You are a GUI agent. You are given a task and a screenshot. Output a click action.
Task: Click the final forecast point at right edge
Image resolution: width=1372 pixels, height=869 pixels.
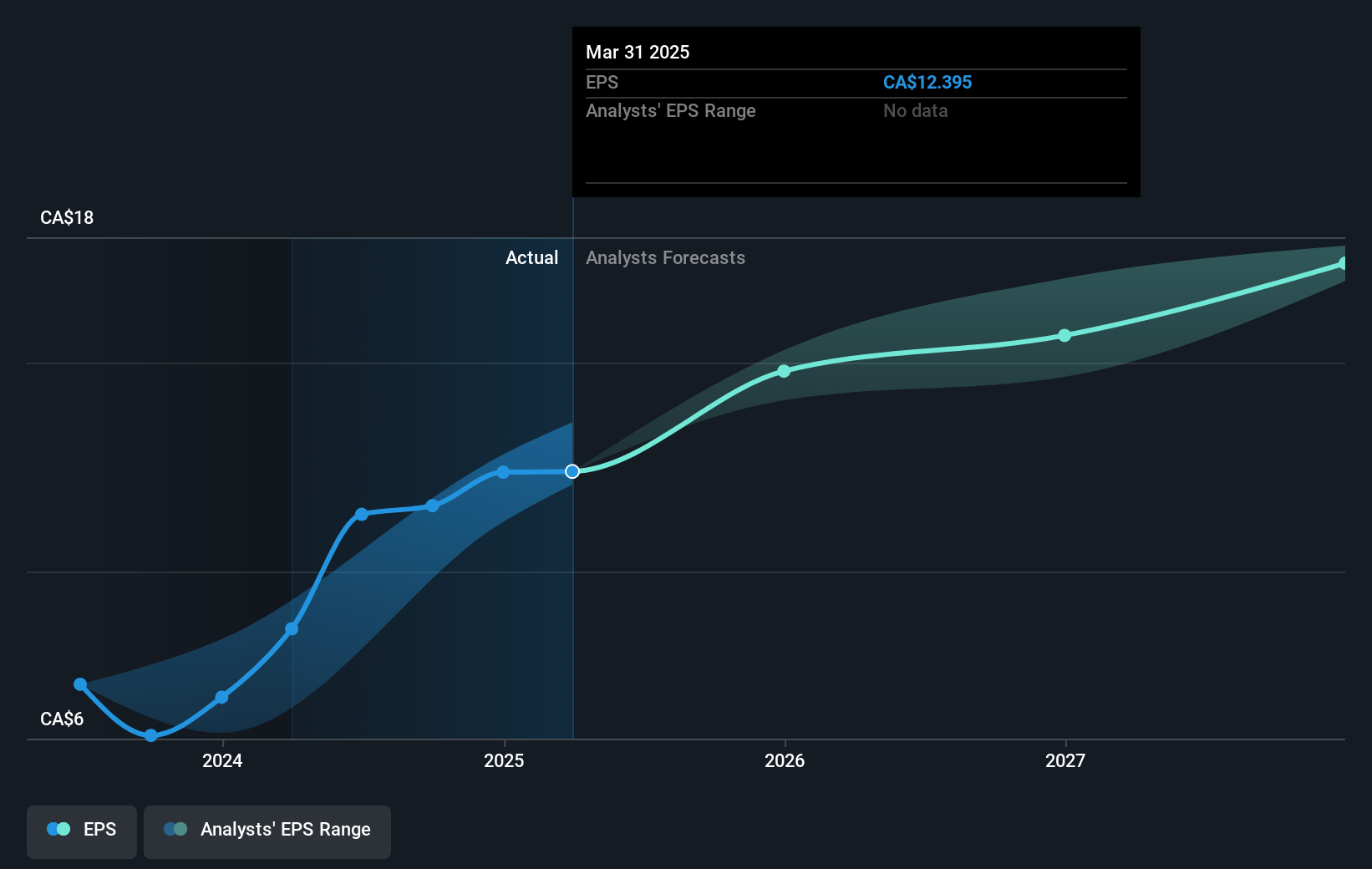[1342, 264]
